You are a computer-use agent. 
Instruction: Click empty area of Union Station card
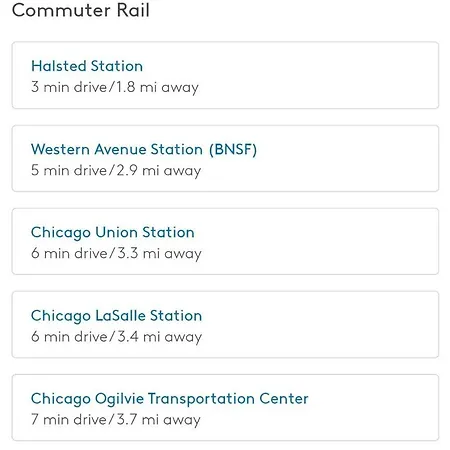click(x=317, y=242)
